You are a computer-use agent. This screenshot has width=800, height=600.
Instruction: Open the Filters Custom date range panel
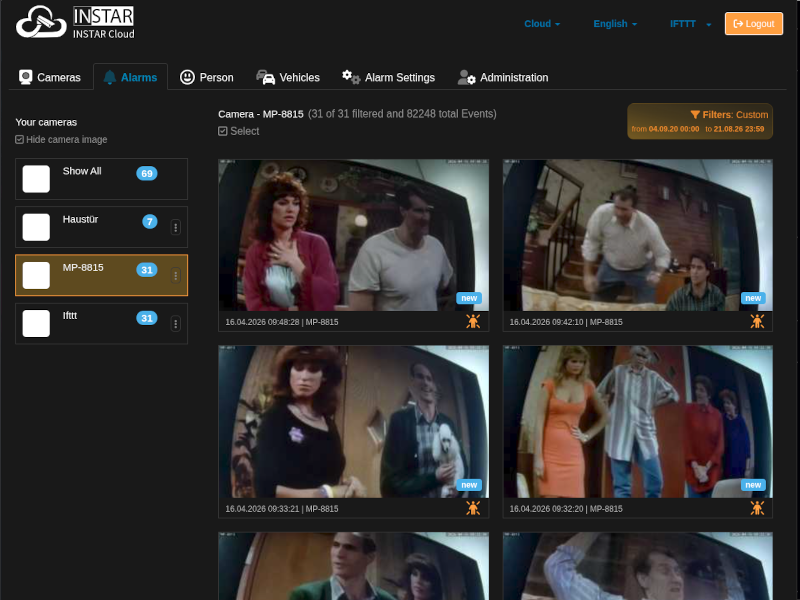[x=700, y=121]
